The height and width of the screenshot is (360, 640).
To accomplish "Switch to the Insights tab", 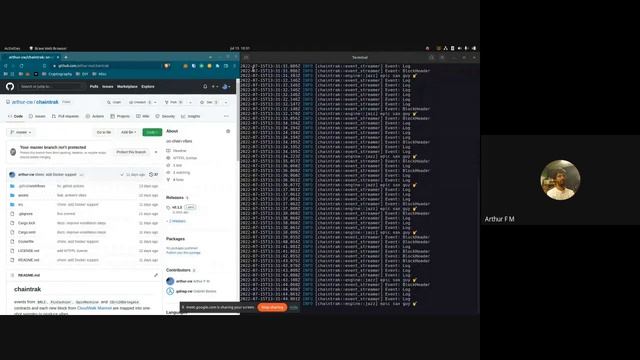I will point(191,116).
